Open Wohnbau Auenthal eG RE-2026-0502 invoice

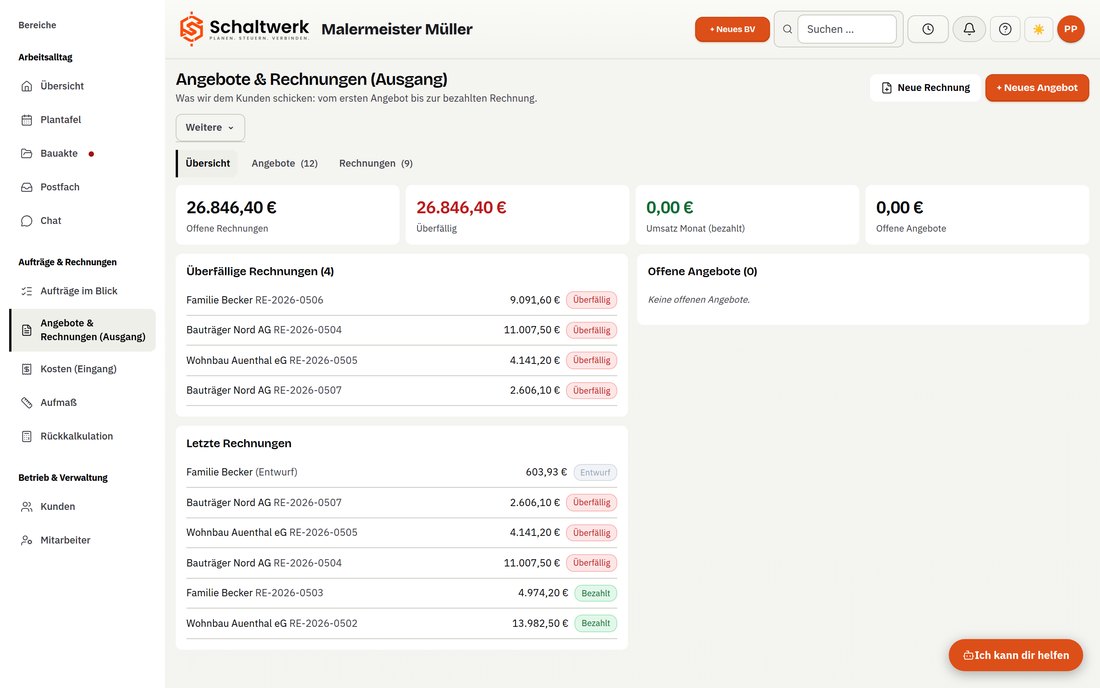(x=401, y=623)
